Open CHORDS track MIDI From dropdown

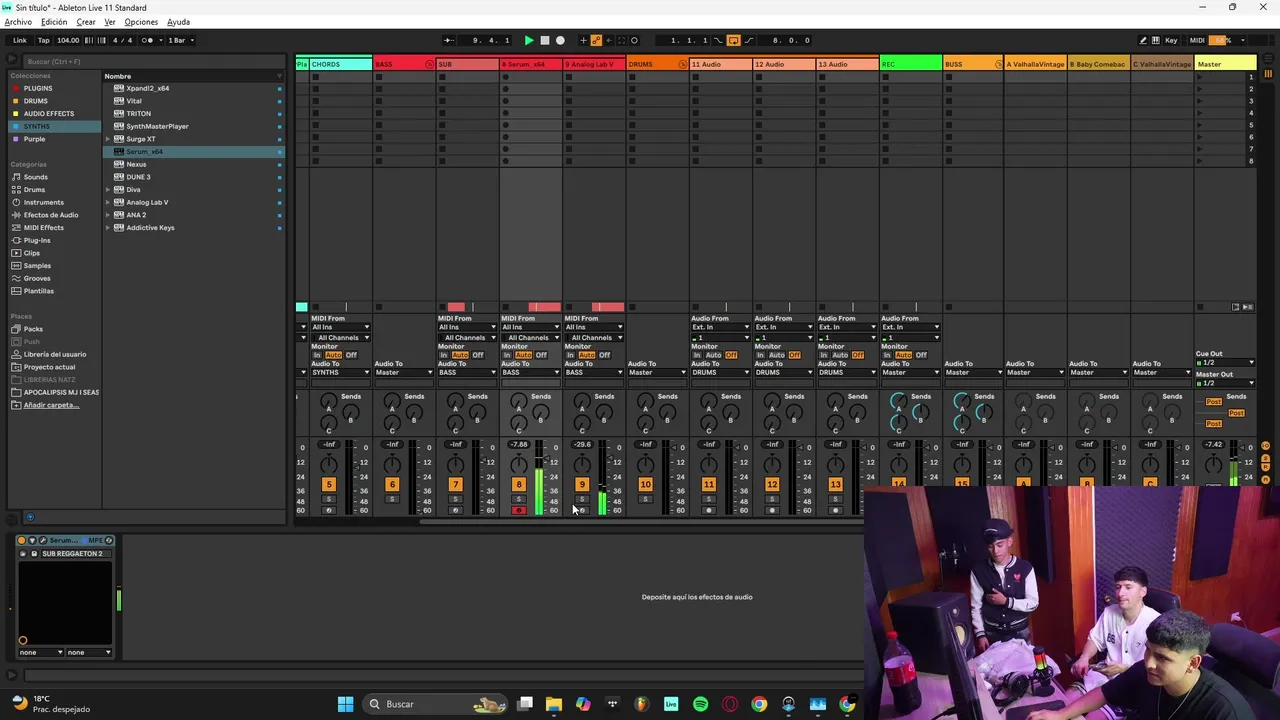pyautogui.click(x=340, y=327)
